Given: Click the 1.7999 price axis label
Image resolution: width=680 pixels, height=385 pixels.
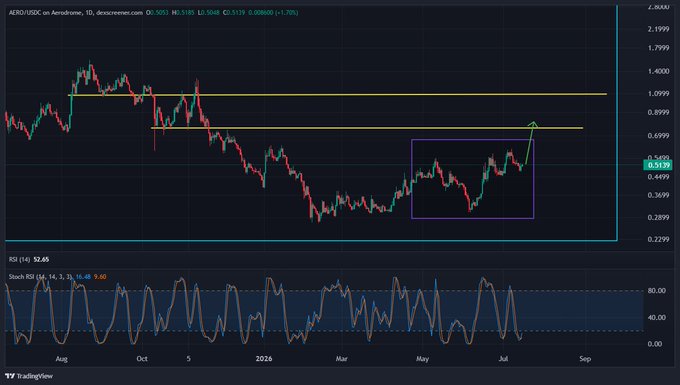Looking at the screenshot, I should [x=658, y=48].
